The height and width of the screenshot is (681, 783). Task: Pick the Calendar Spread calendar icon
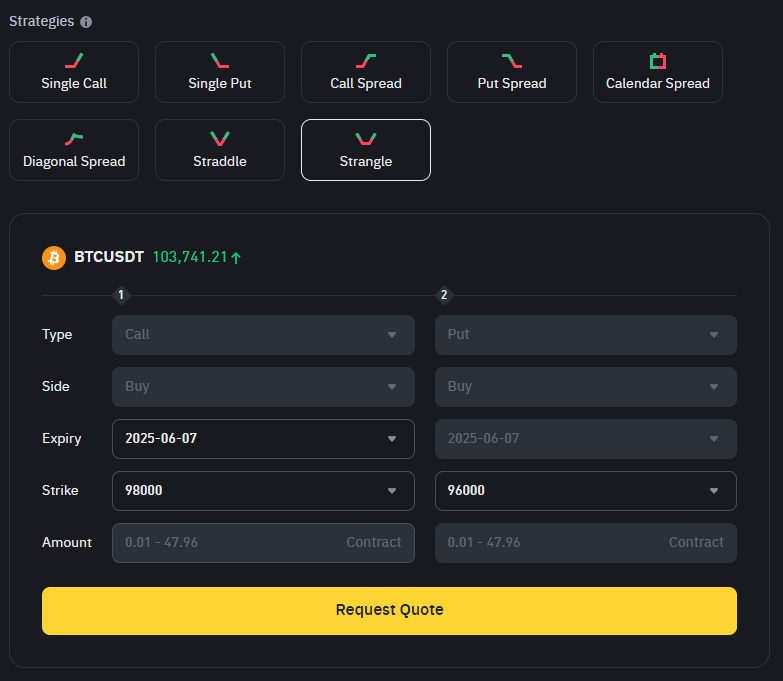(658, 61)
